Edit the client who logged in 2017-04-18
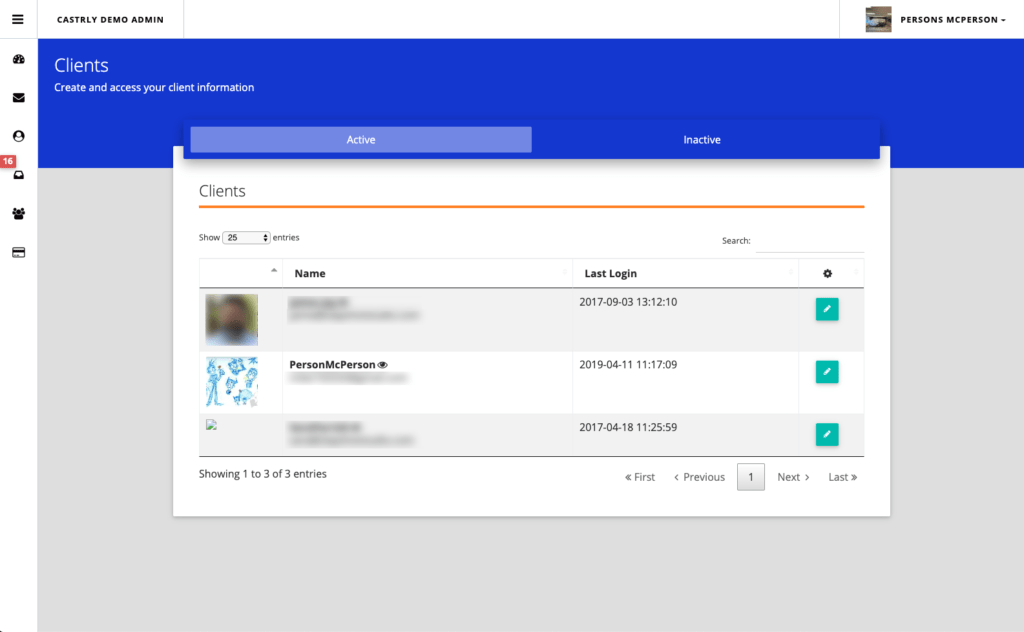The height and width of the screenshot is (632, 1024). coord(827,434)
